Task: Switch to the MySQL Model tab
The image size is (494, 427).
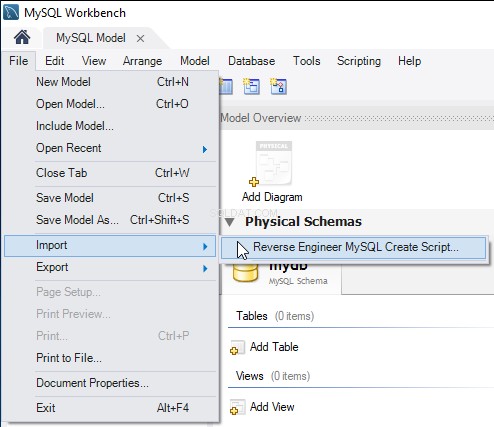Action: [x=91, y=38]
